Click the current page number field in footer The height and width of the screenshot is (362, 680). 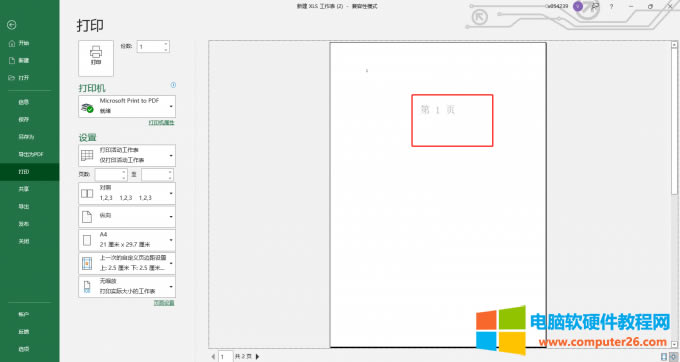coord(225,356)
